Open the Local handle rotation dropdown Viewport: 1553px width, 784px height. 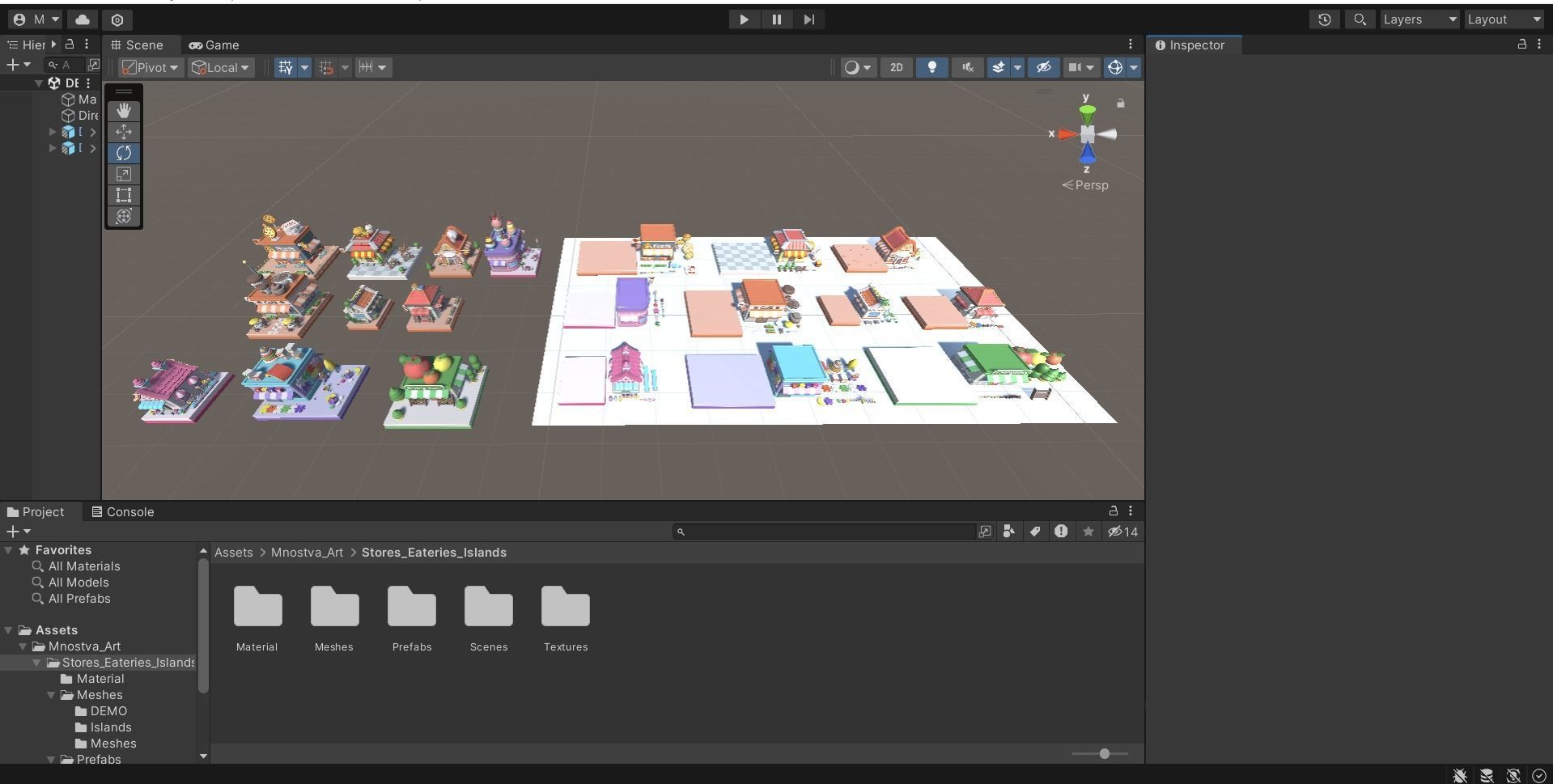coord(222,68)
